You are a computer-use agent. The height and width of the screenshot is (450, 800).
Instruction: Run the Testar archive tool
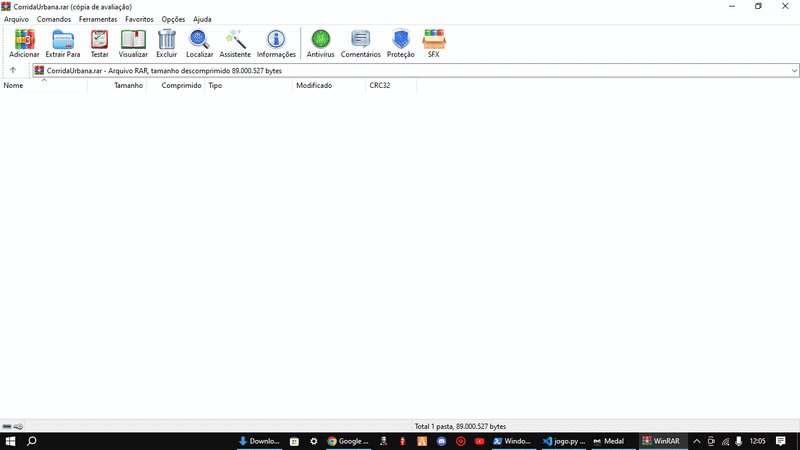(99, 42)
